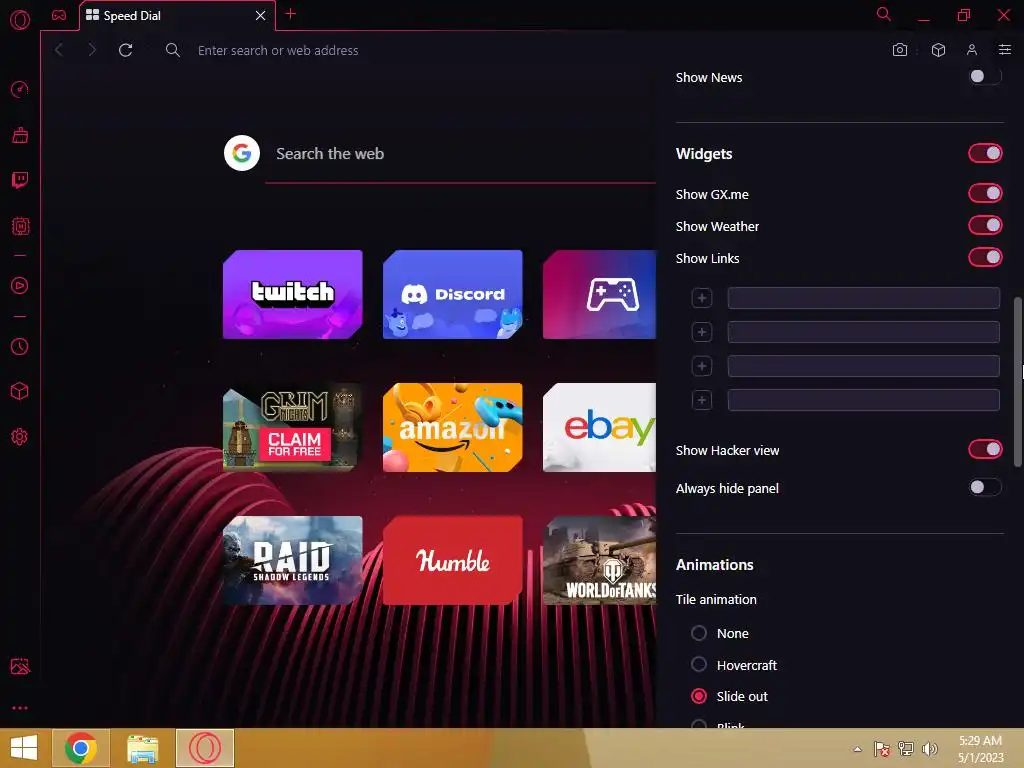Open the Discord speed dial tile
Image resolution: width=1024 pixels, height=768 pixels.
coord(453,295)
